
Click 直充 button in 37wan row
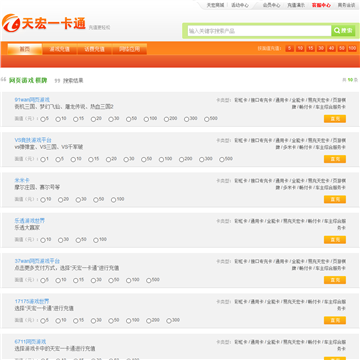coord(335,280)
